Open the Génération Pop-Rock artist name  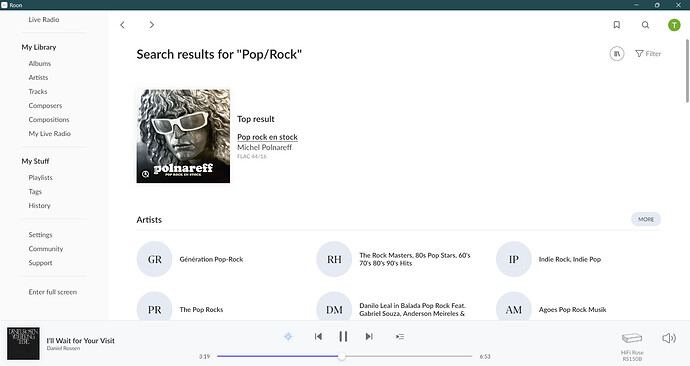click(x=211, y=259)
